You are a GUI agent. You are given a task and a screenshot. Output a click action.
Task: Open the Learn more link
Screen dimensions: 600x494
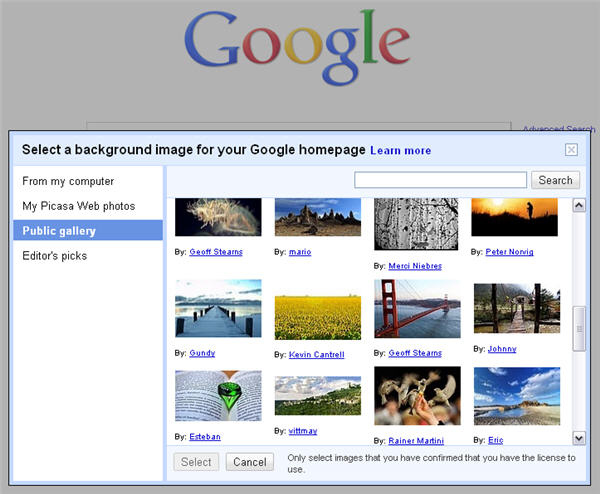pyautogui.click(x=400, y=151)
